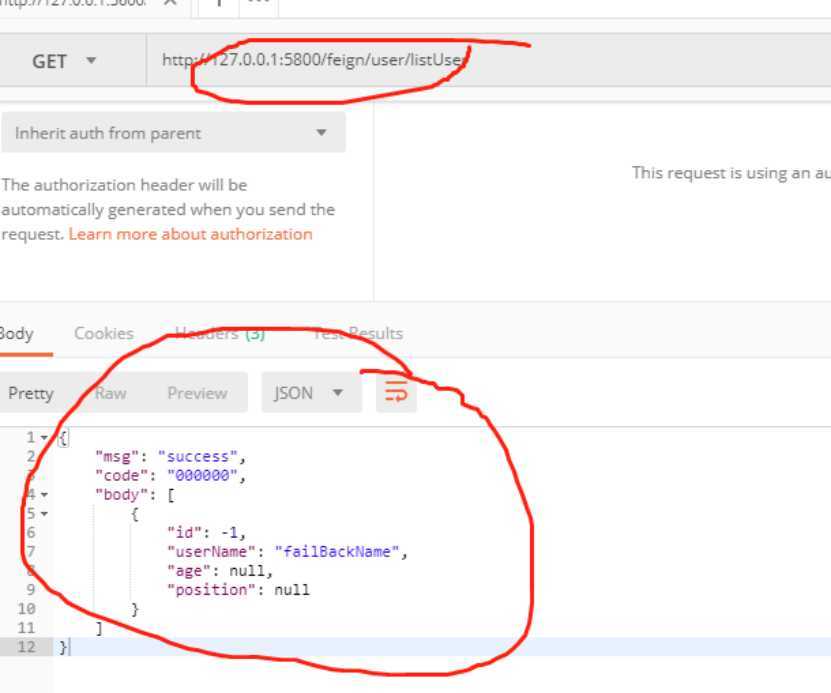Collapse the "body" array at line 4
This screenshot has height=693, width=831.
click(x=44, y=494)
